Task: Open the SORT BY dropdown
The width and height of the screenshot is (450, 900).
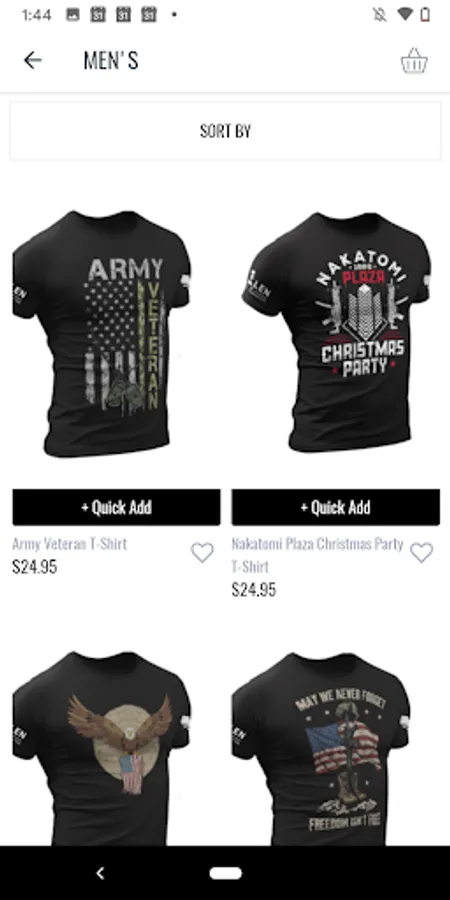Action: click(225, 131)
